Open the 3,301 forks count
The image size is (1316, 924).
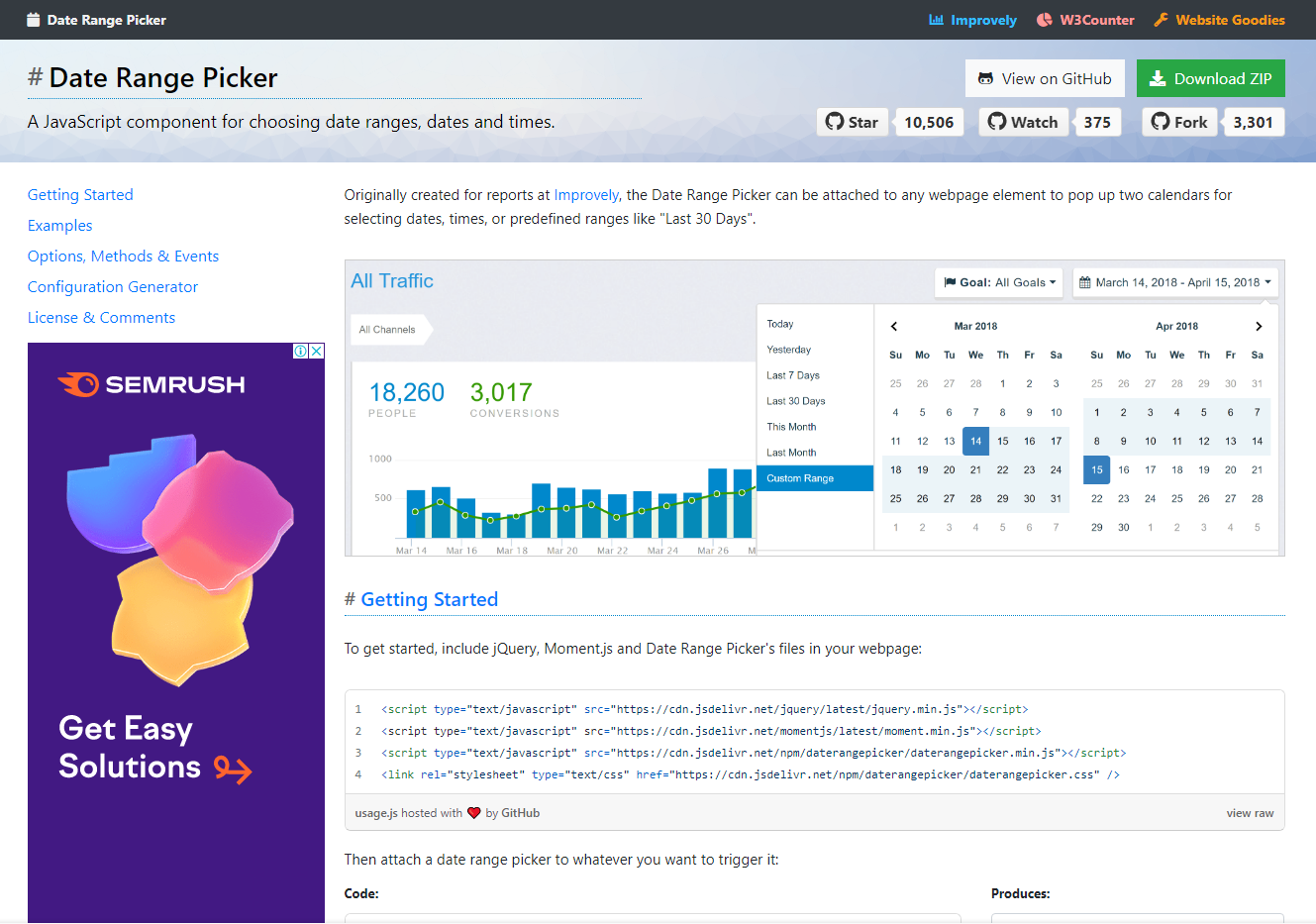point(1253,122)
